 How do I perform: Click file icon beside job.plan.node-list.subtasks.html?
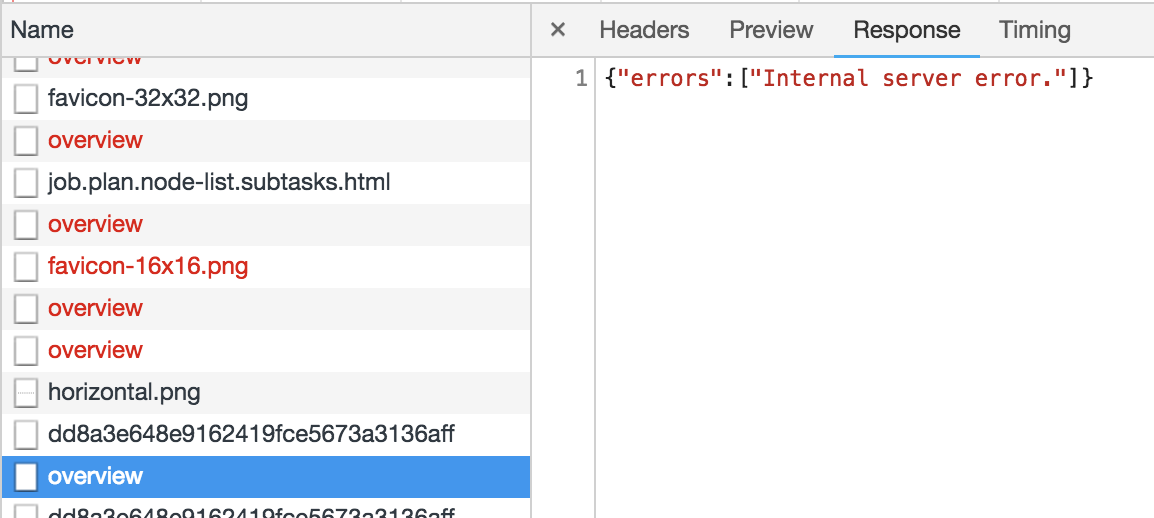(26, 183)
